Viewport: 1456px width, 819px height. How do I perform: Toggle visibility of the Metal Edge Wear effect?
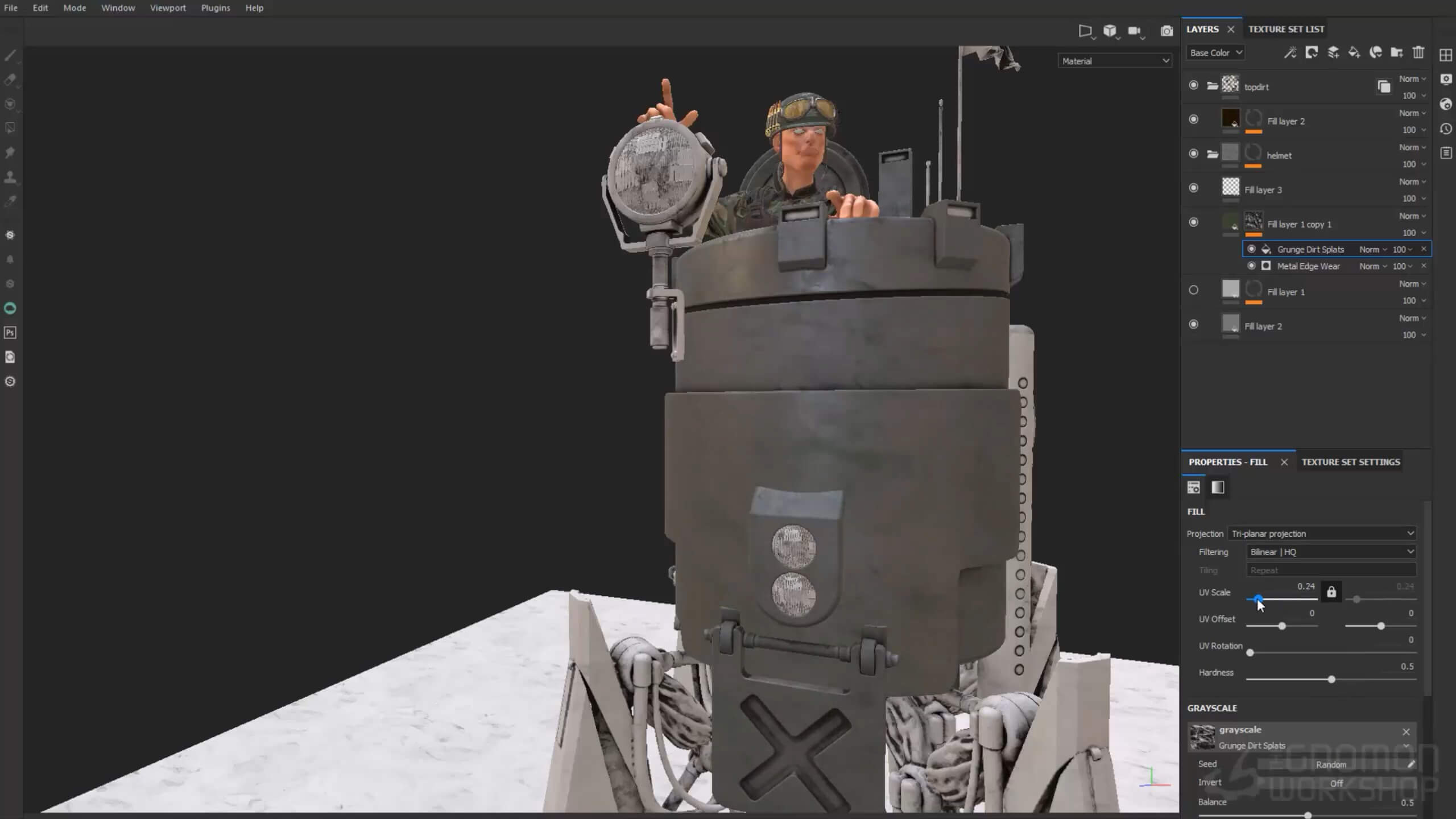(1251, 266)
